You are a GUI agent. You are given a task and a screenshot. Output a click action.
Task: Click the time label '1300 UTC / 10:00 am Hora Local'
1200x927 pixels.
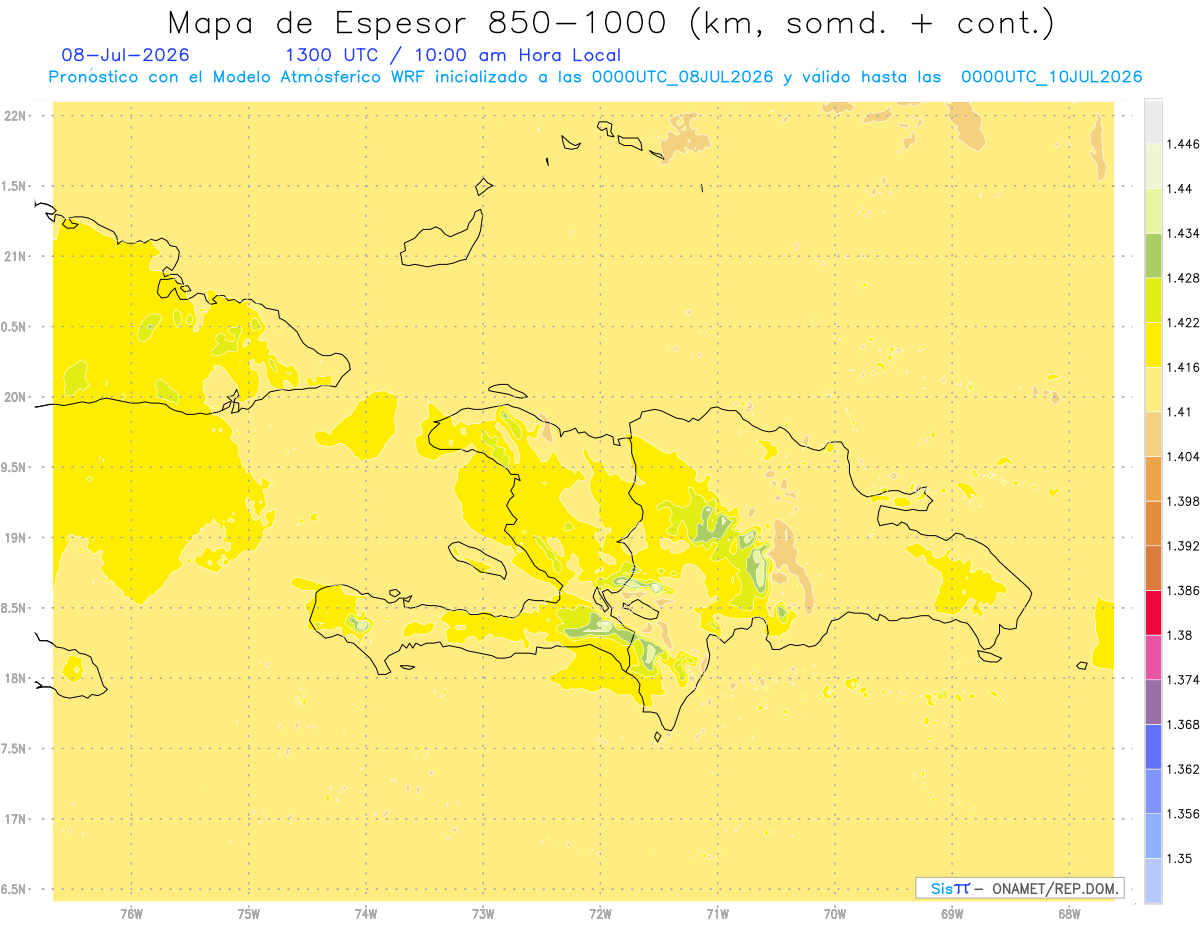[453, 56]
